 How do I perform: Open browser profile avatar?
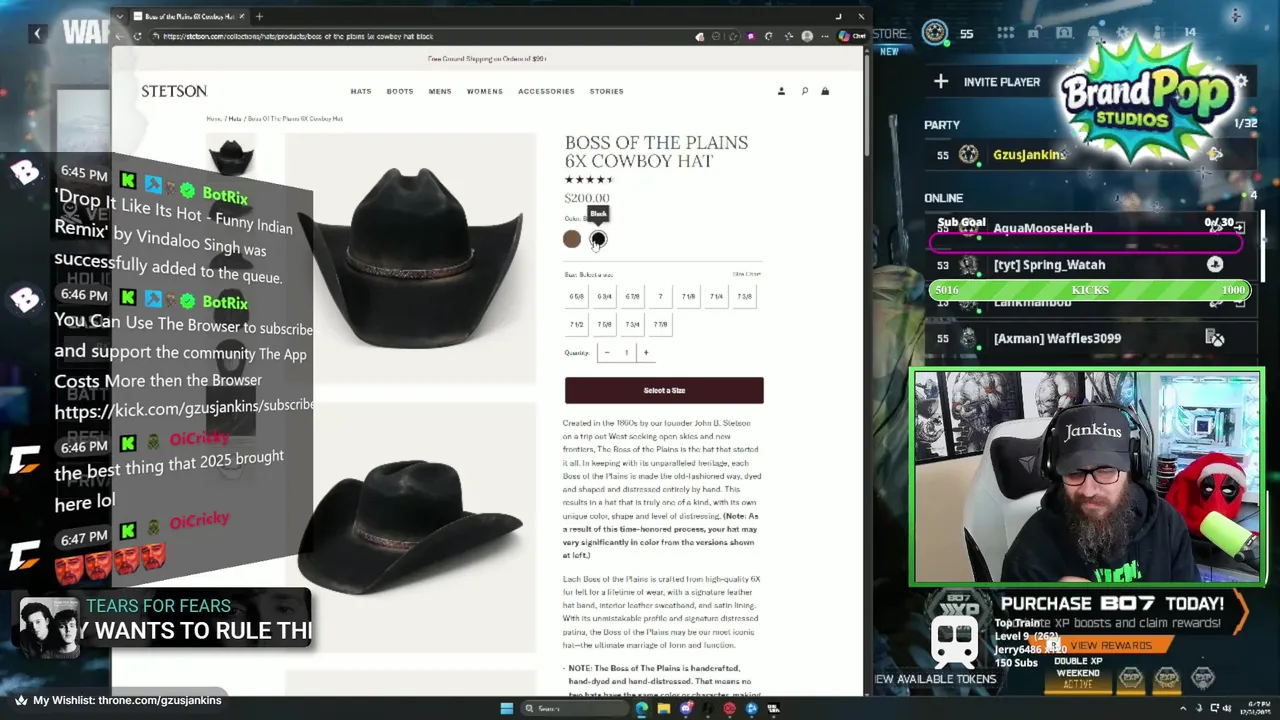click(x=807, y=36)
